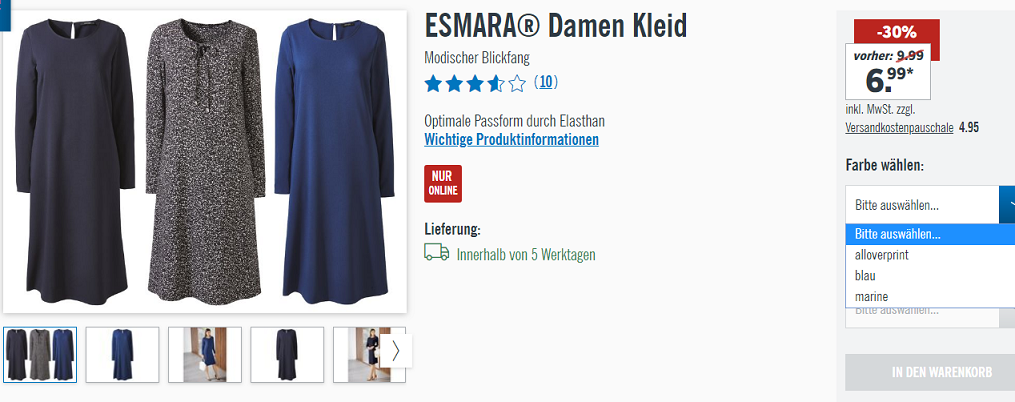Viewport: 1015px width, 402px height.
Task: Click the NUR ONLINE red badge
Action: pyautogui.click(x=443, y=184)
